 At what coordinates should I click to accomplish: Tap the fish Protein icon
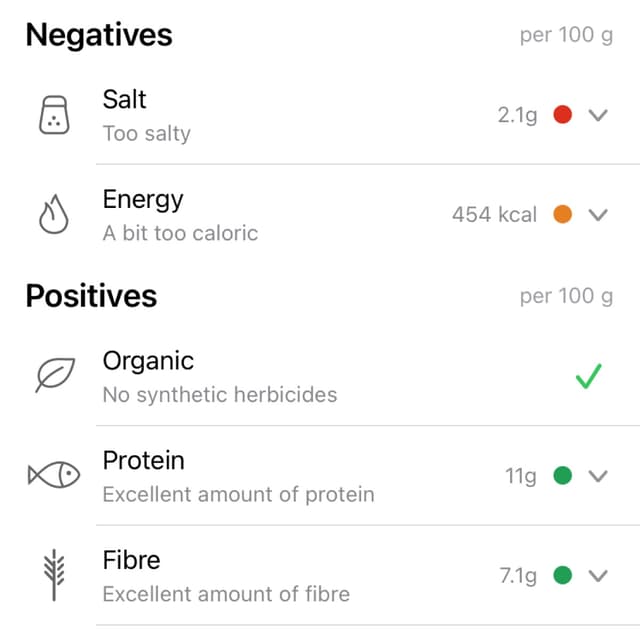54,475
